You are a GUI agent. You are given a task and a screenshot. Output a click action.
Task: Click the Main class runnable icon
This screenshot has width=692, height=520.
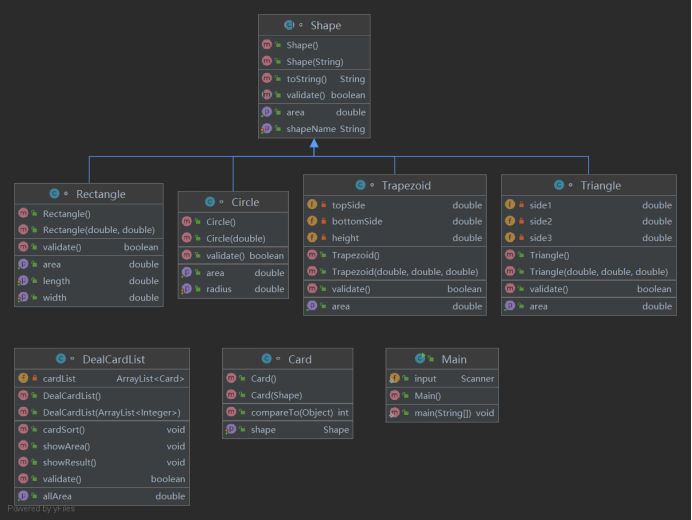[x=420, y=358]
